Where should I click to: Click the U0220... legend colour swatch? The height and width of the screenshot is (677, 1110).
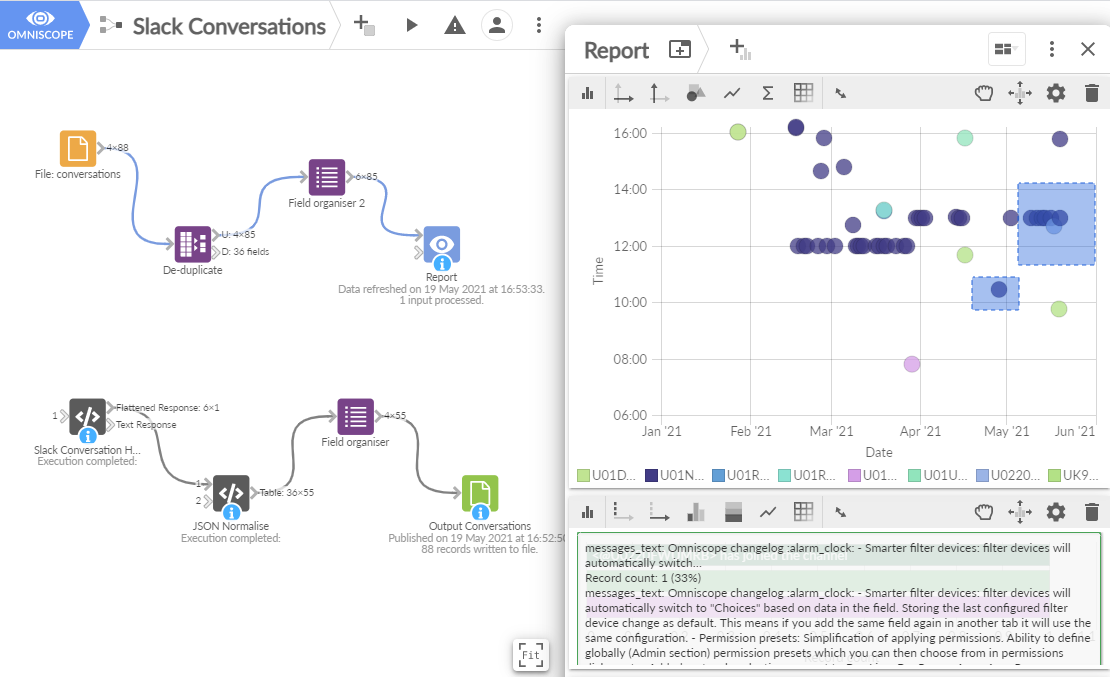(x=983, y=475)
